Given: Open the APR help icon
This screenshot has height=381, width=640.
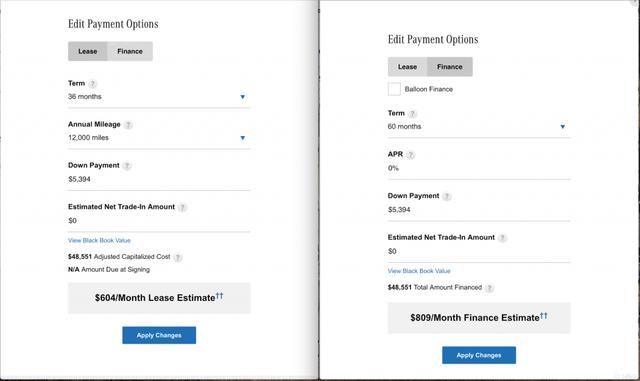Looking at the screenshot, I should [411, 155].
